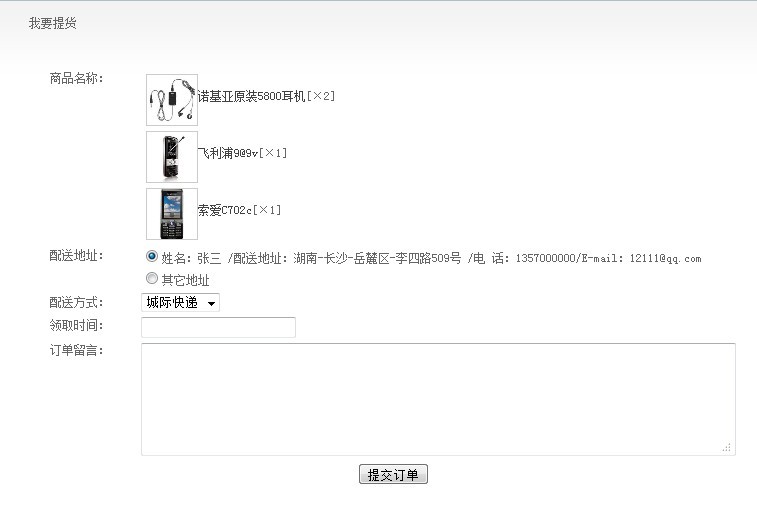Click the 订单留言 label
The width and height of the screenshot is (757, 517).
(x=76, y=350)
